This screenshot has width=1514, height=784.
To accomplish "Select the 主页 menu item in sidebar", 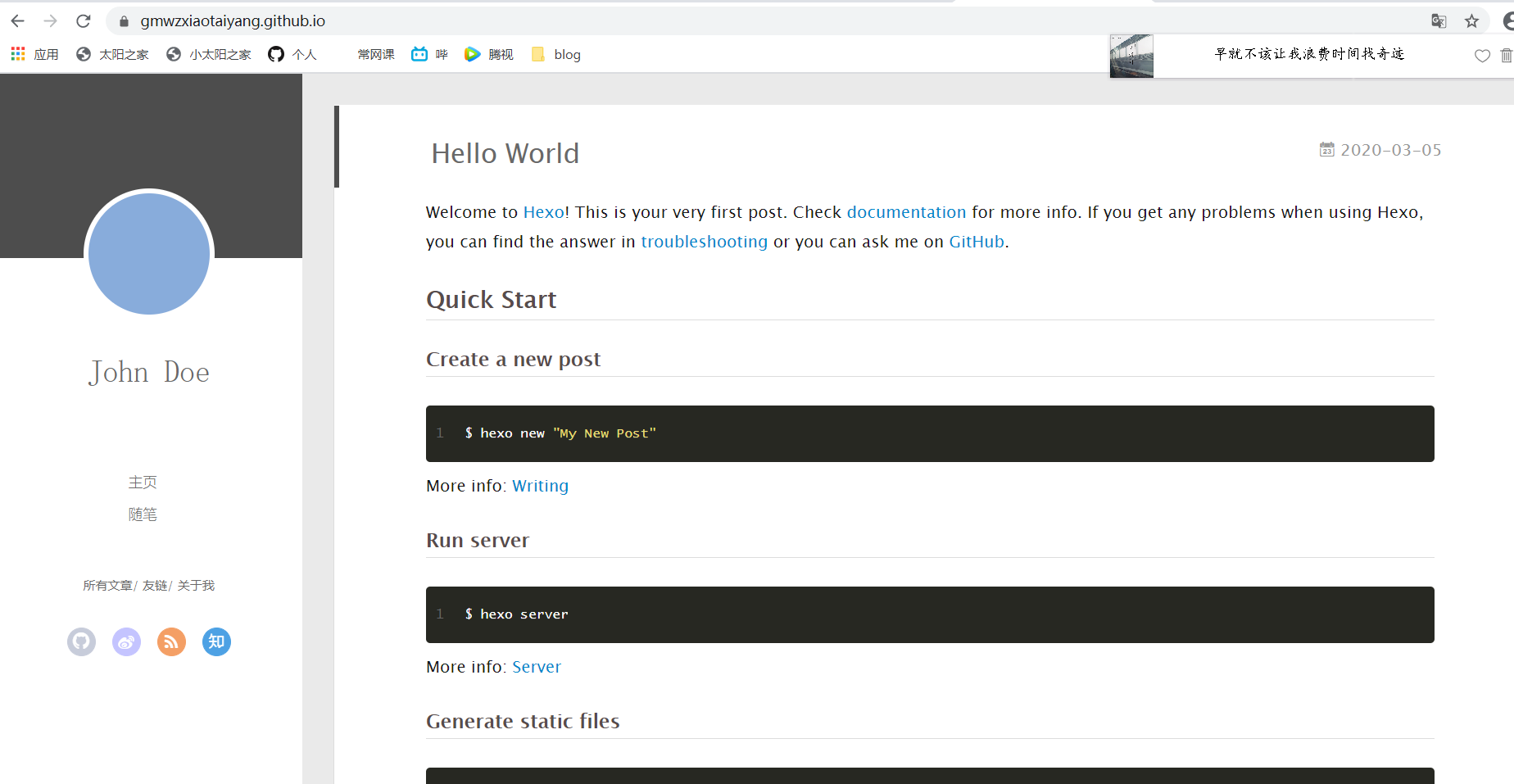I will [143, 483].
